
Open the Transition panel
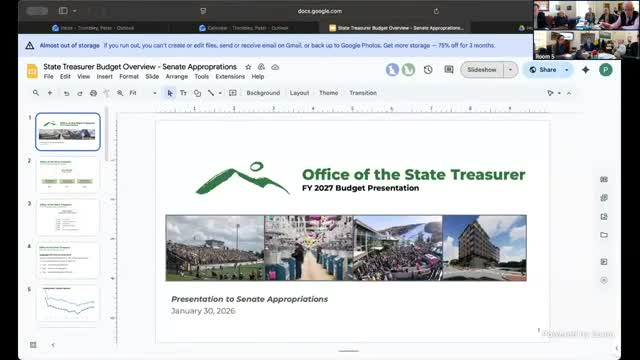tap(363, 93)
